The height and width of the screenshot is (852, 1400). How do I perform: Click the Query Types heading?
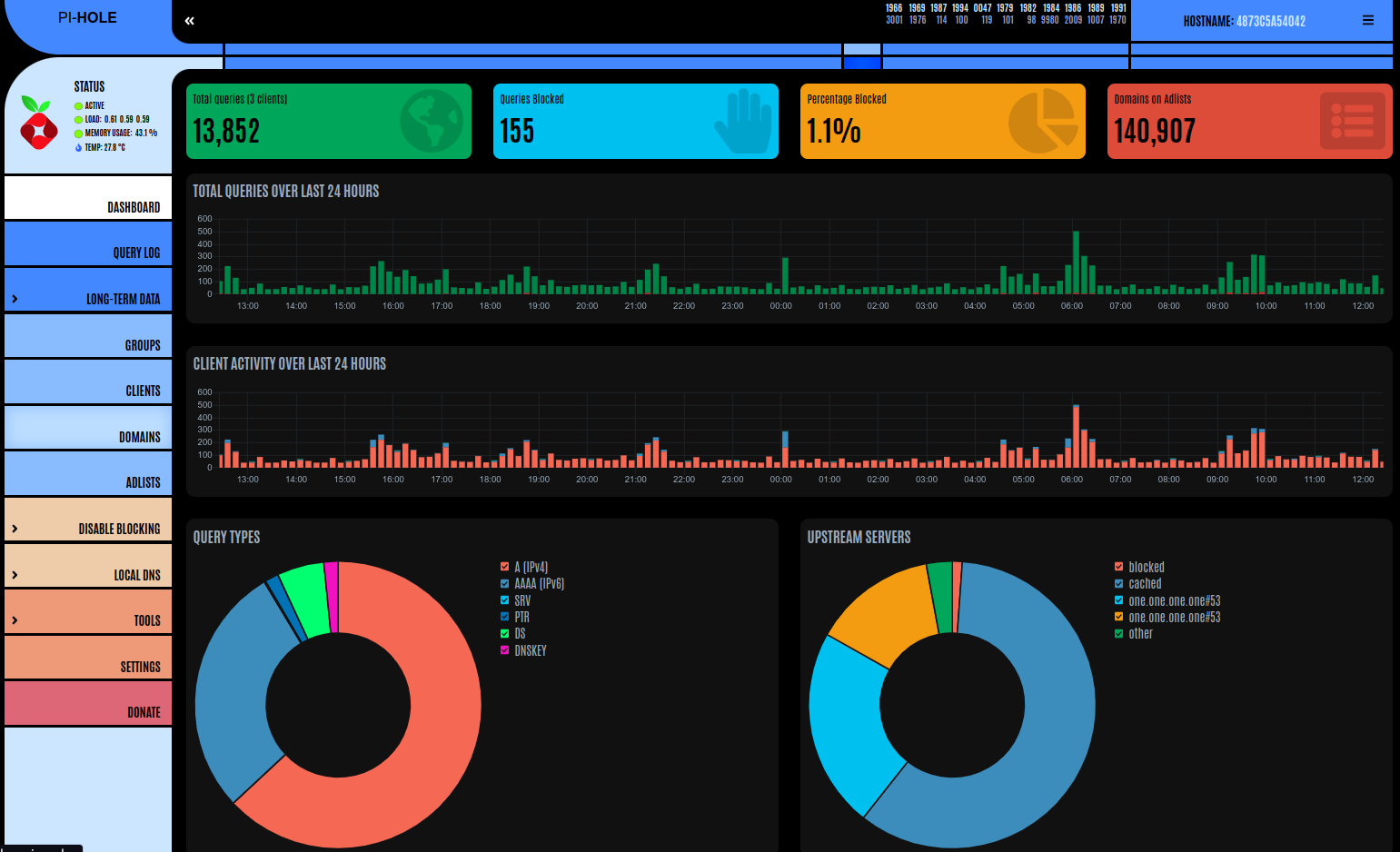(226, 537)
